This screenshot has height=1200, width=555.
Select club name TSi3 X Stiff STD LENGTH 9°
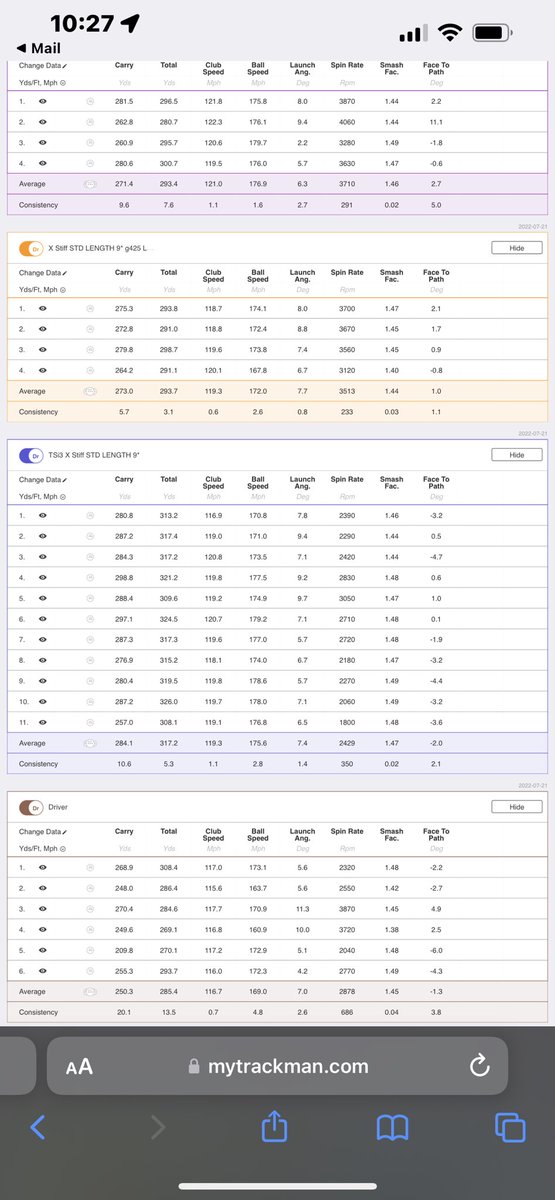94,455
